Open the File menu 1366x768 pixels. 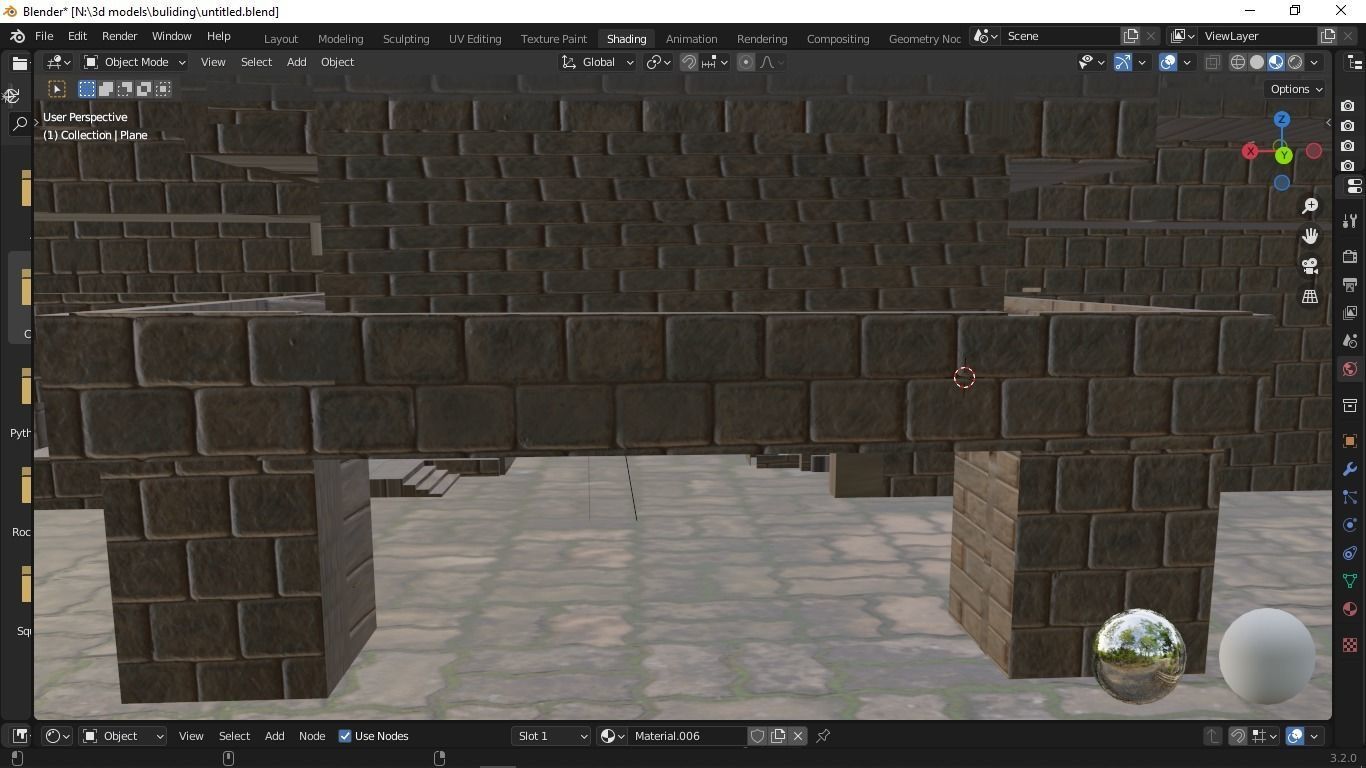point(44,36)
